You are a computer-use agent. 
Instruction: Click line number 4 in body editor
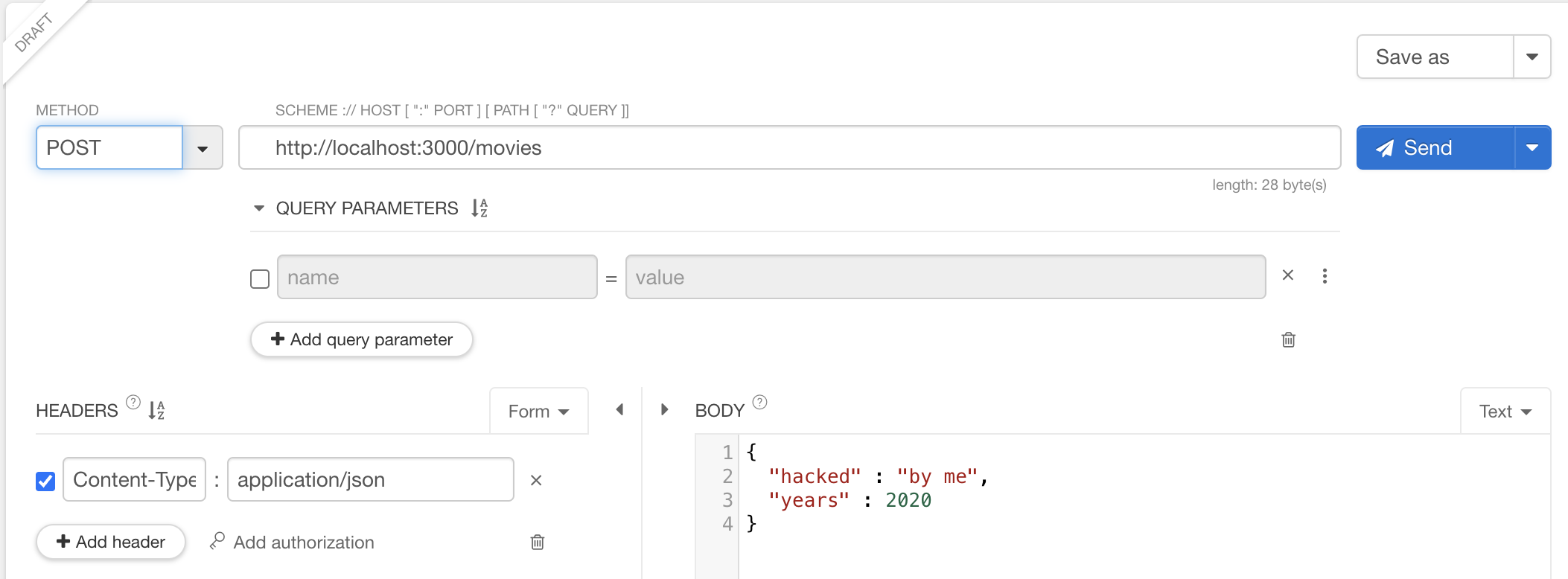(x=727, y=524)
